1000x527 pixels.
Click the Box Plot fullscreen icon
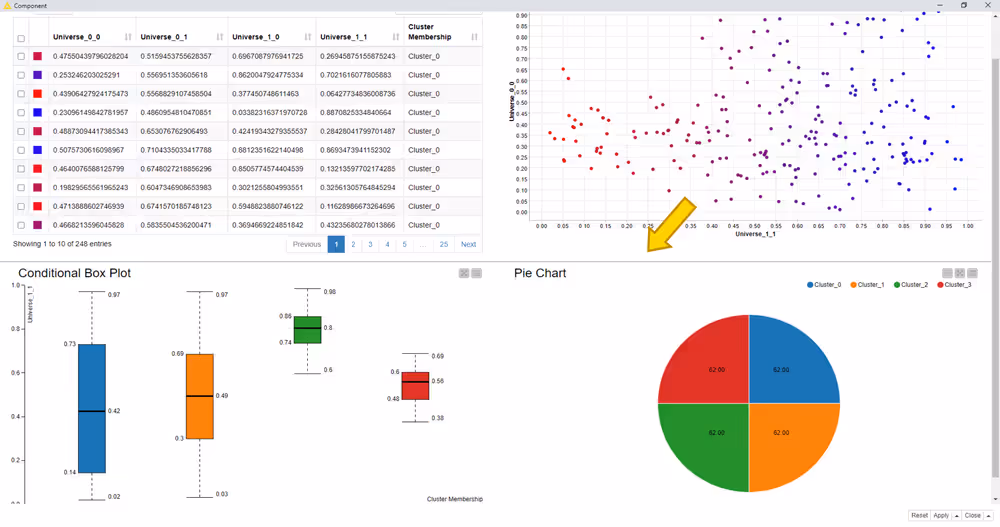tap(464, 273)
